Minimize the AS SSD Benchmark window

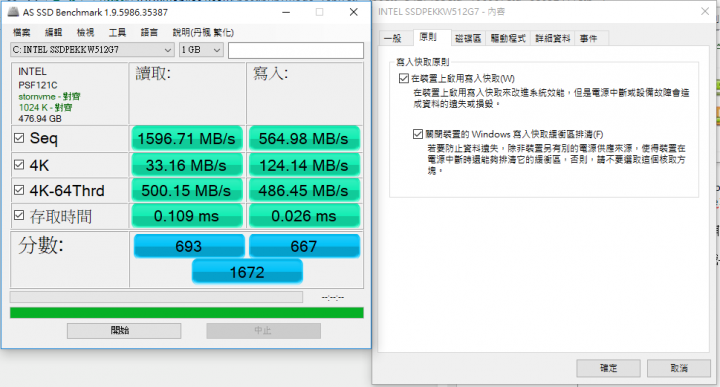286,12
